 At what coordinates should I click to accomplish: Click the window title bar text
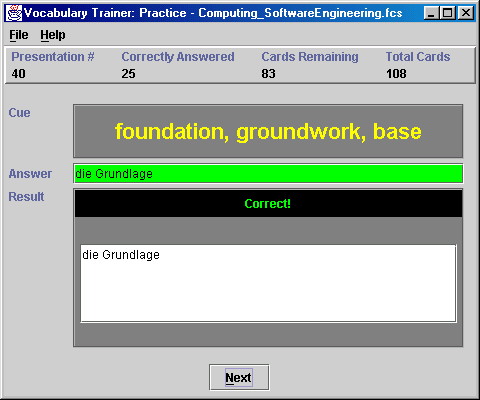click(x=213, y=13)
